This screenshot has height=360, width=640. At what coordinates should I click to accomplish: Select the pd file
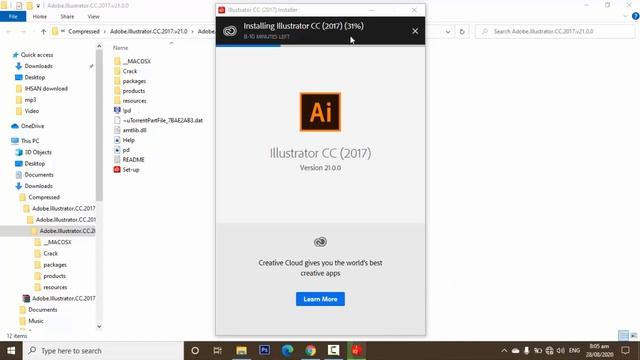click(122, 150)
